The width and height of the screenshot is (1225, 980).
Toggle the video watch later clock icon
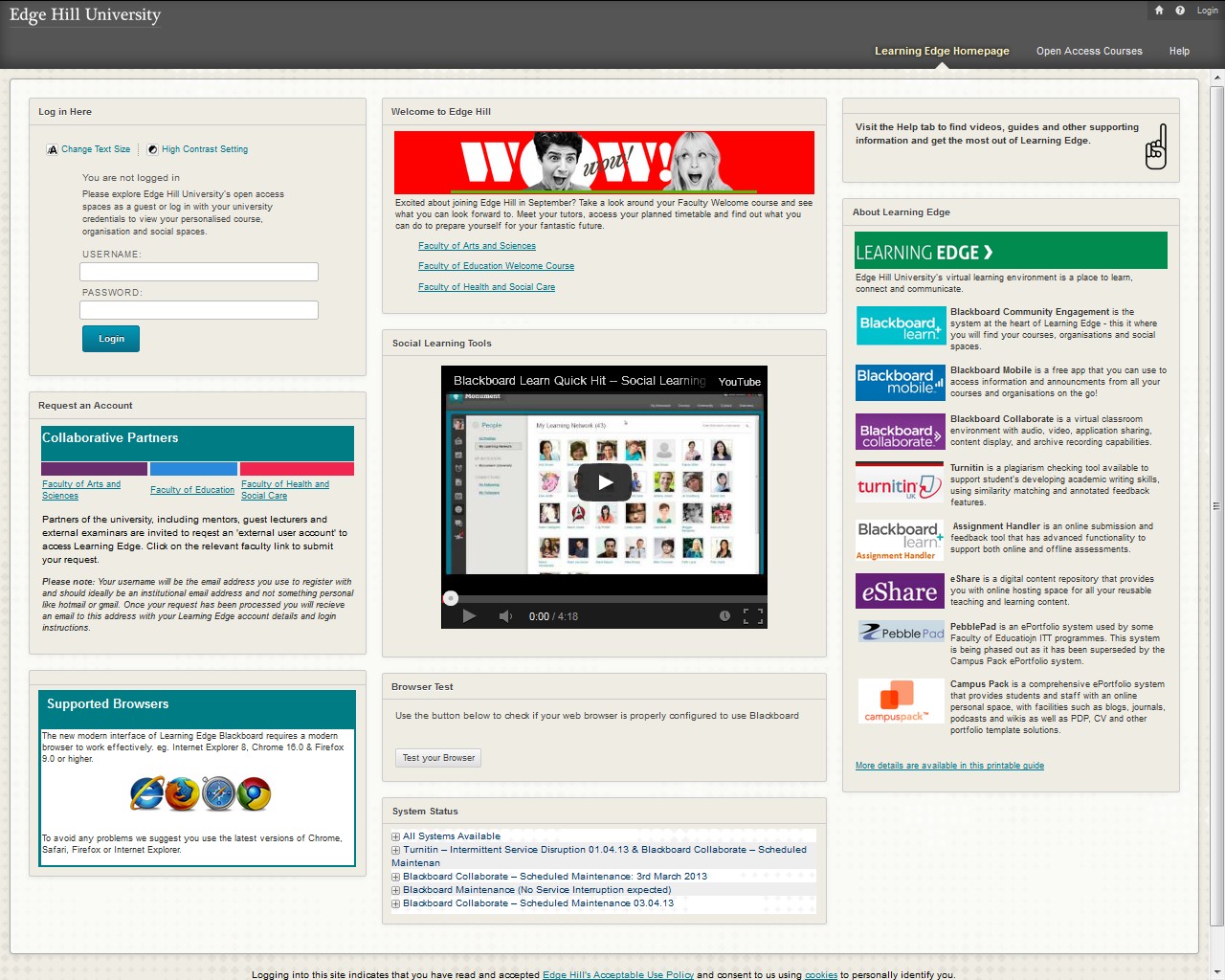coord(724,616)
